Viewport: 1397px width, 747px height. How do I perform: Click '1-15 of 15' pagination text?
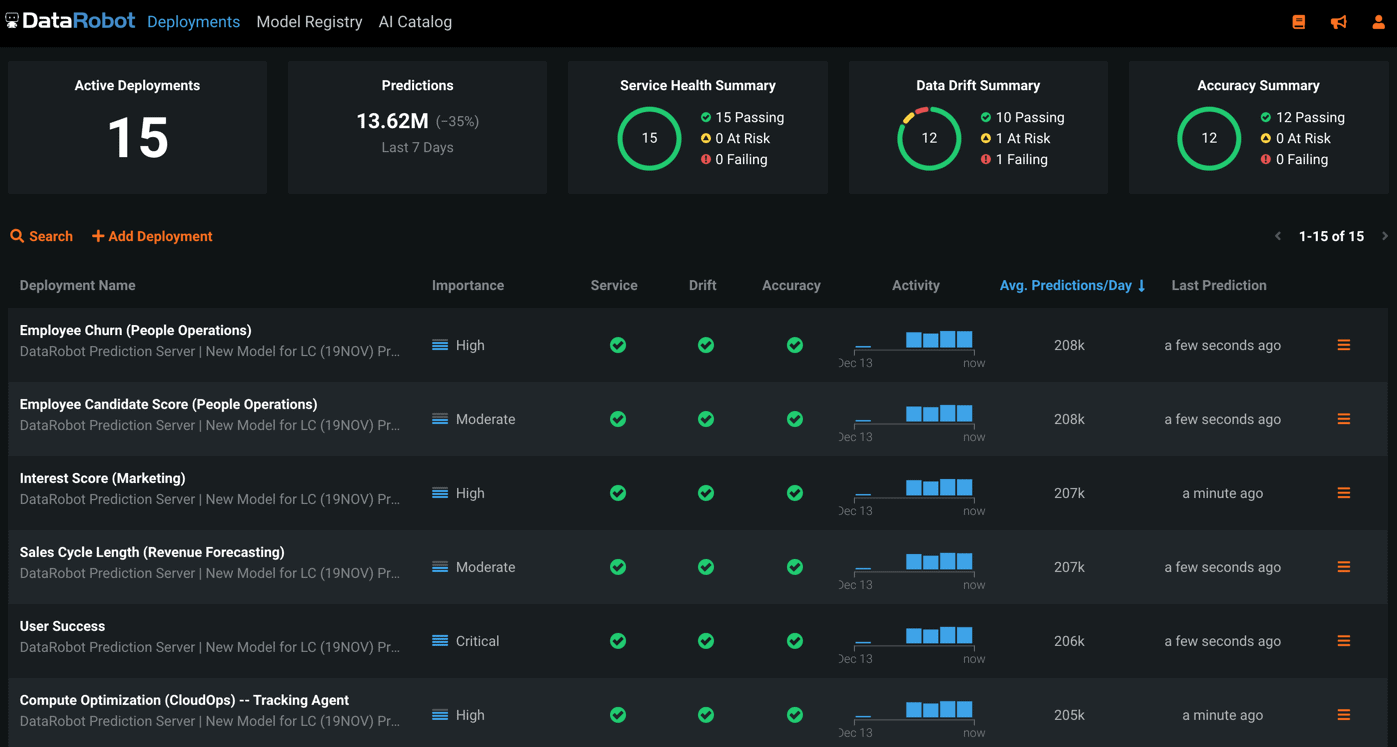pyautogui.click(x=1331, y=236)
